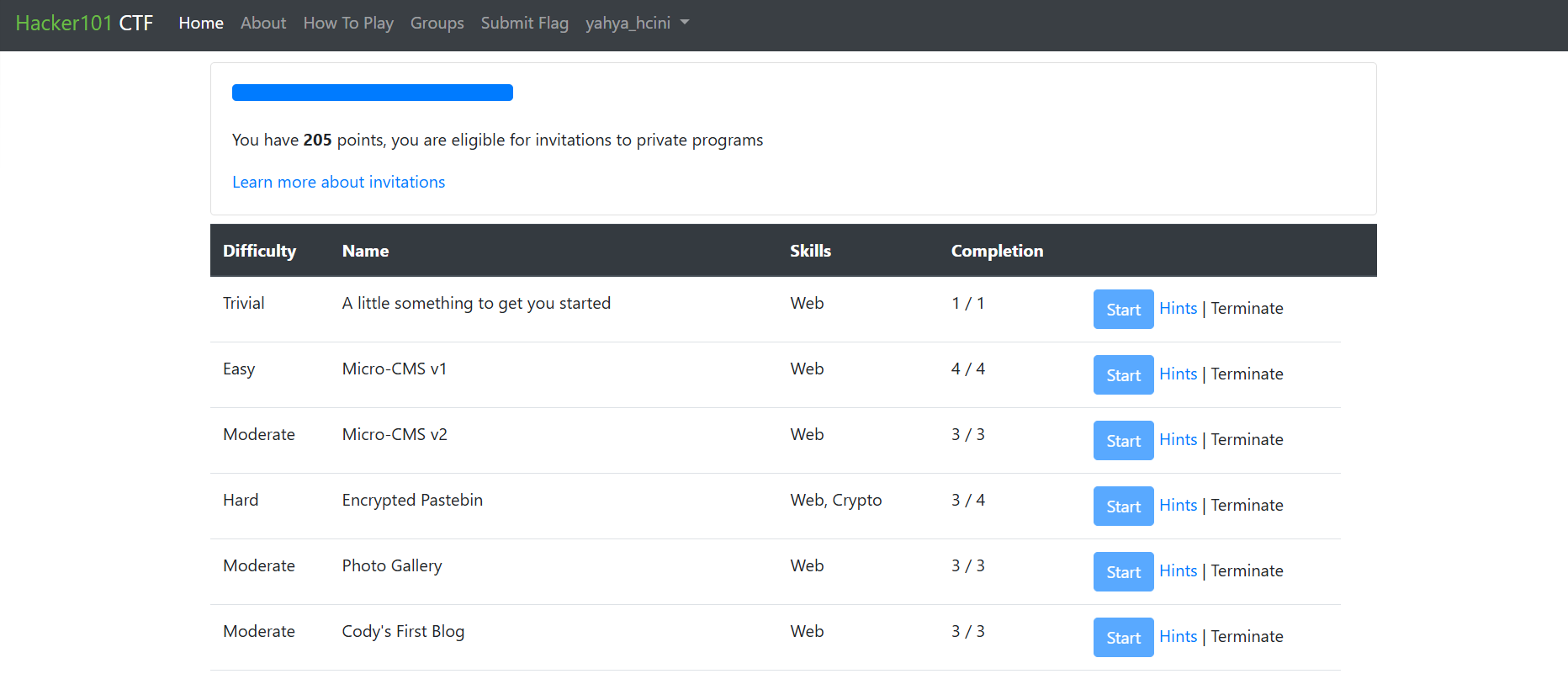This screenshot has width=1568, height=679.
Task: Go to the Home nav item
Action: tap(201, 23)
